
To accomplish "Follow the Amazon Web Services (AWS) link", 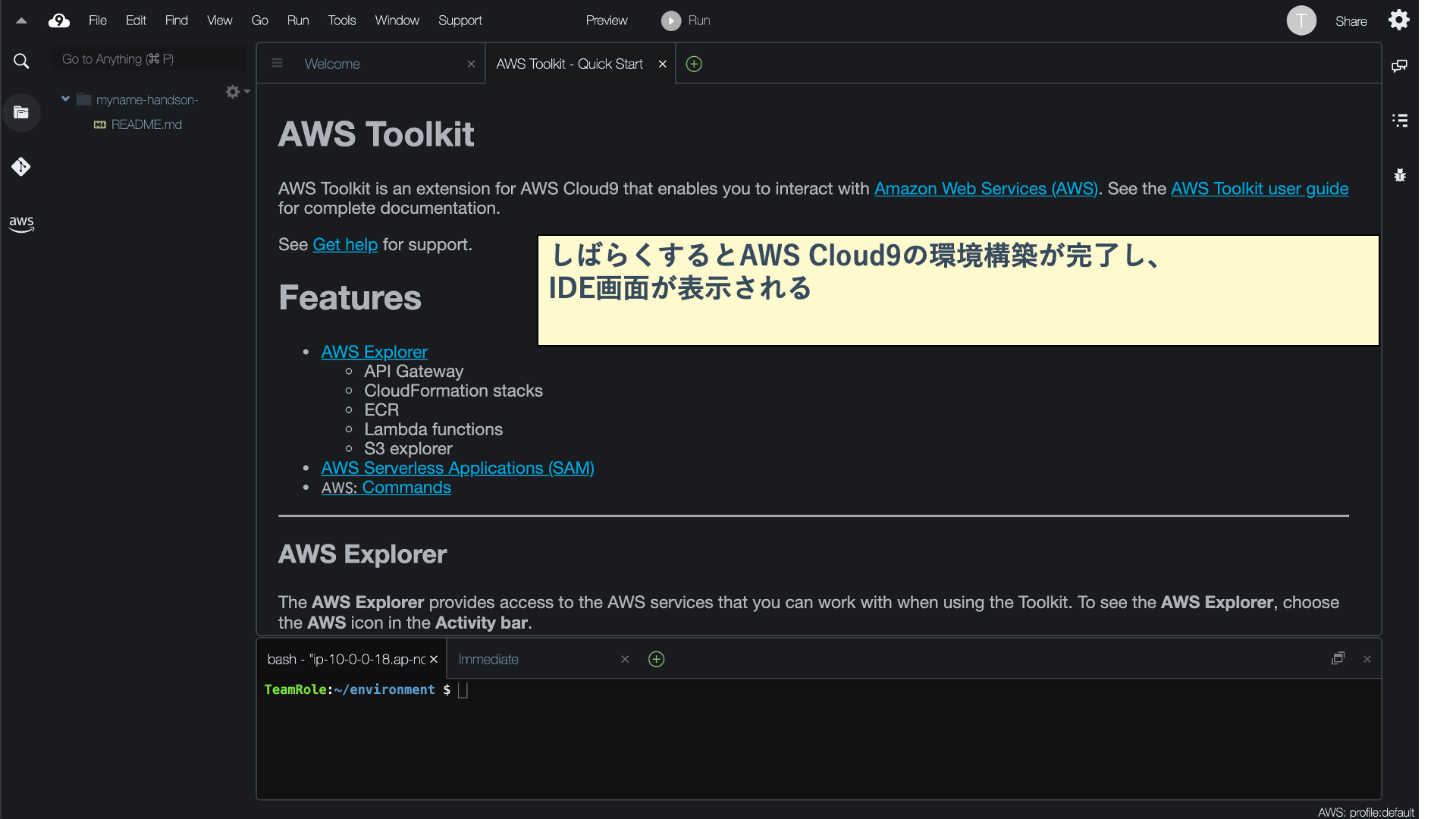I will pyautogui.click(x=986, y=189).
